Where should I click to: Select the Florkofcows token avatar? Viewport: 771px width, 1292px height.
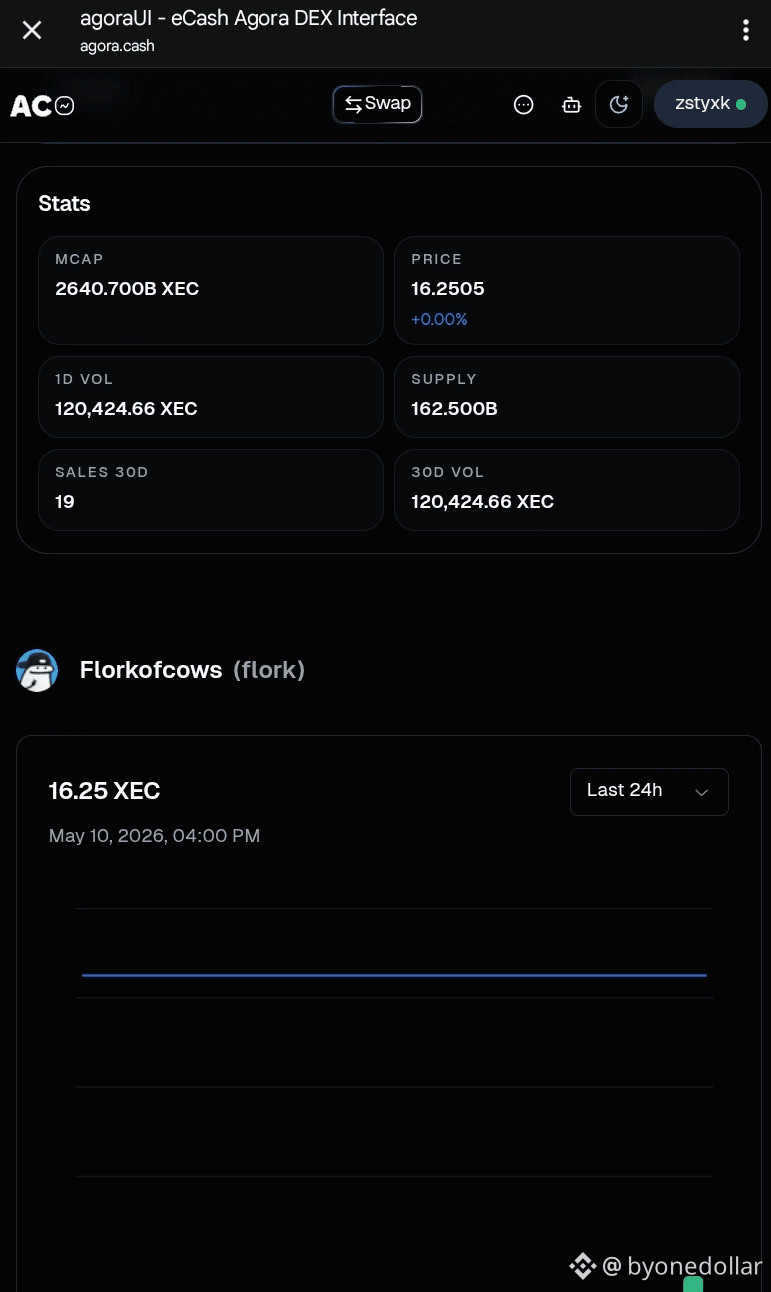click(37, 670)
